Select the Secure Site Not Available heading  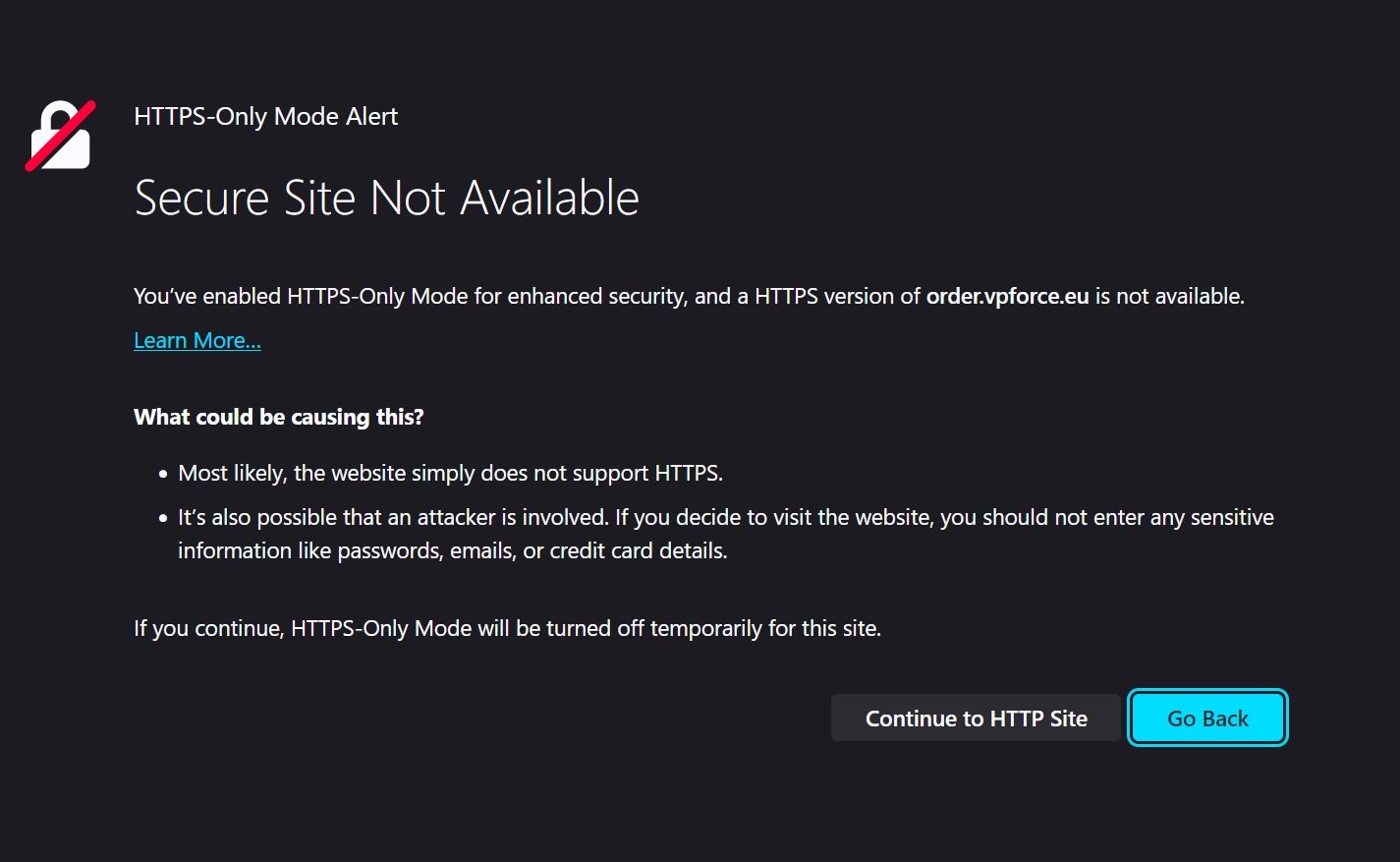click(x=386, y=198)
